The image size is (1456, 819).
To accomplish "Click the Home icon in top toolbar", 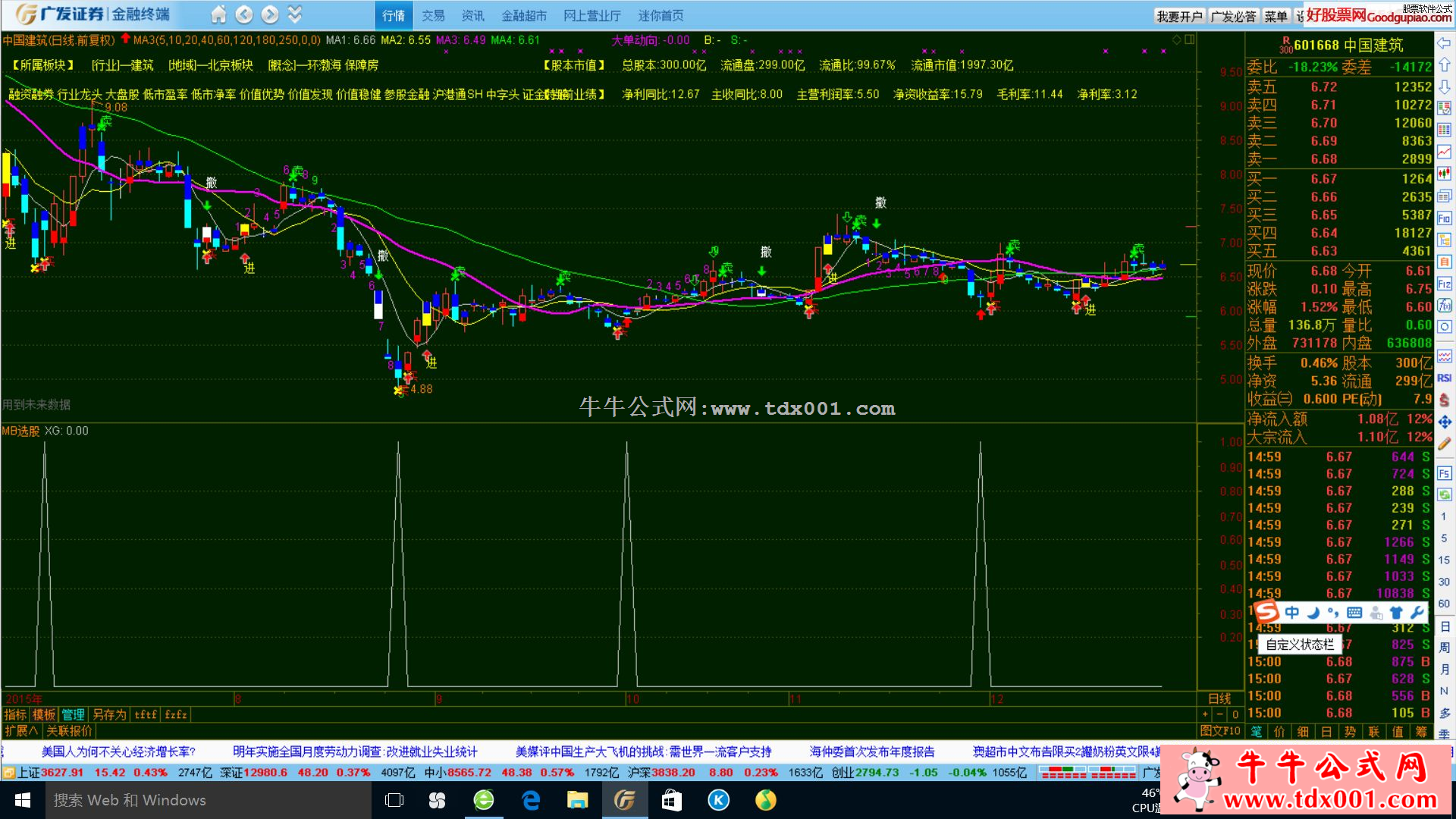I will pos(218,14).
